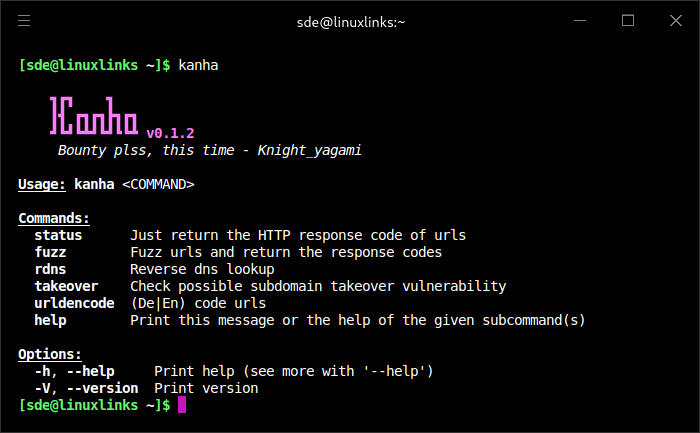
Task: Click the rdns command name
Action: tap(50, 269)
